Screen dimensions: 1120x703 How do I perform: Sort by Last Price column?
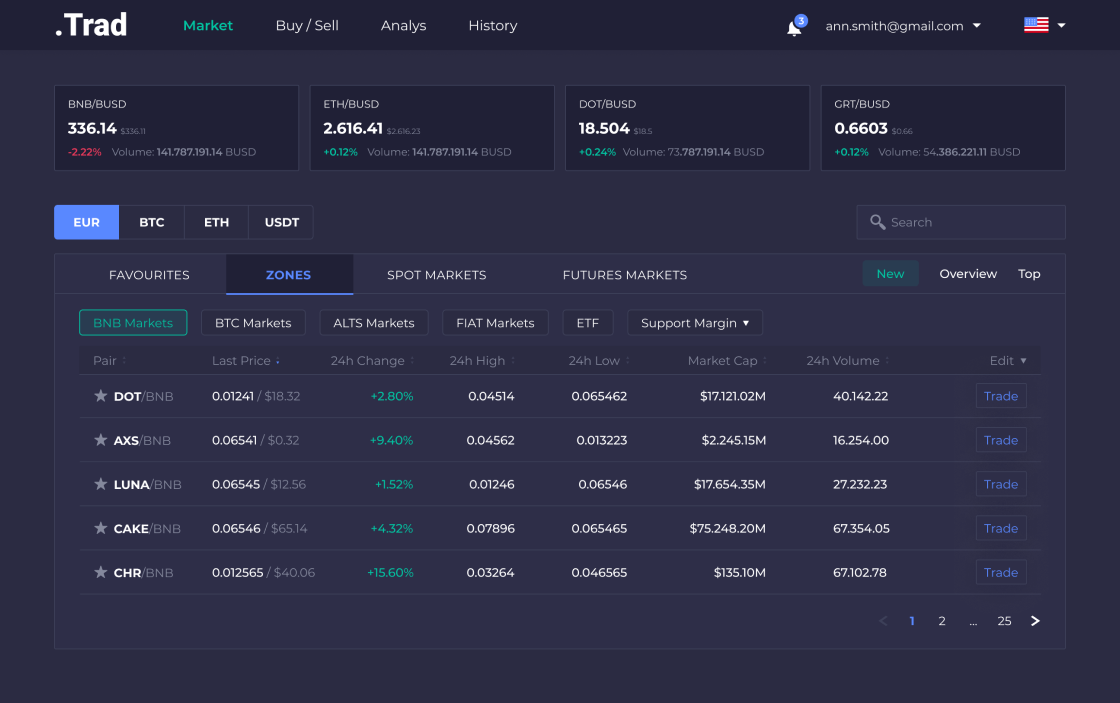245,361
